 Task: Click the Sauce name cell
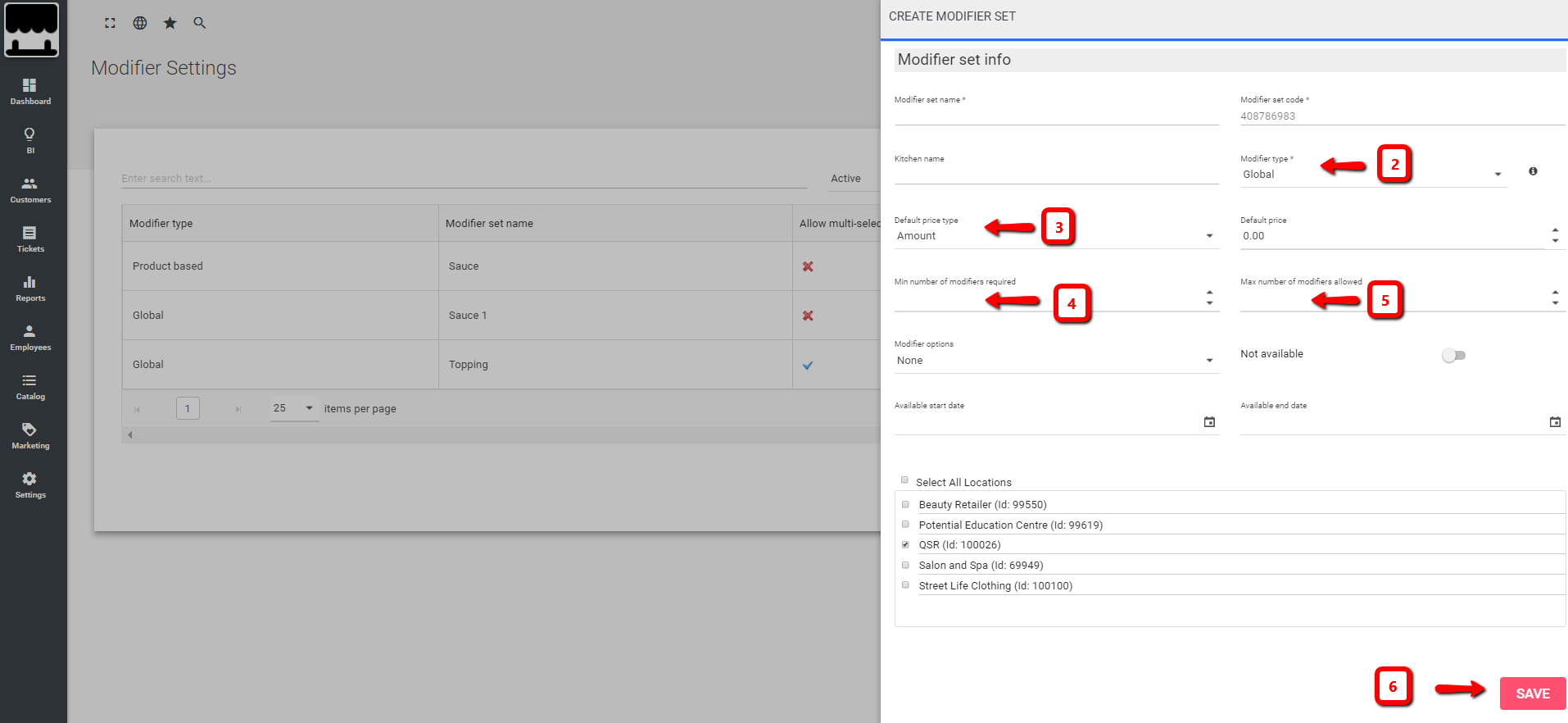pos(615,266)
